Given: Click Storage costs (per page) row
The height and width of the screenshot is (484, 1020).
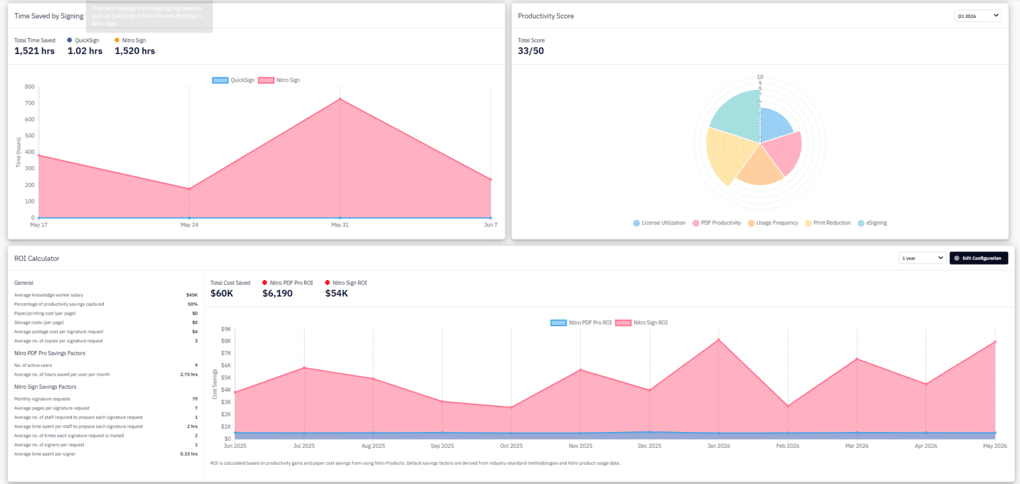Looking at the screenshot, I should tap(106, 322).
